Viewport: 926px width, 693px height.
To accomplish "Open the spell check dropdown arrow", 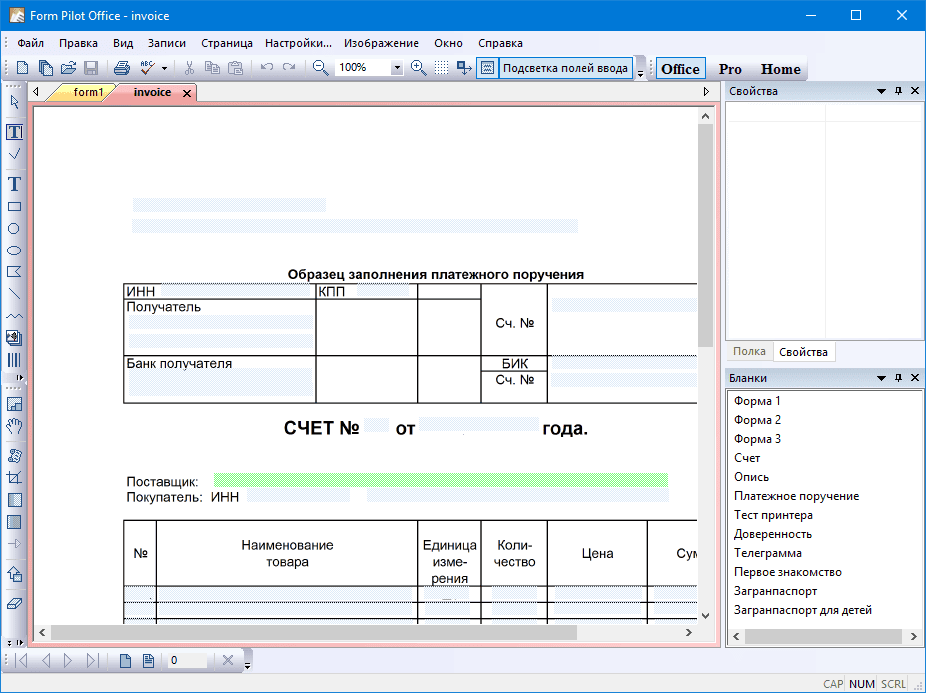I will [x=164, y=68].
